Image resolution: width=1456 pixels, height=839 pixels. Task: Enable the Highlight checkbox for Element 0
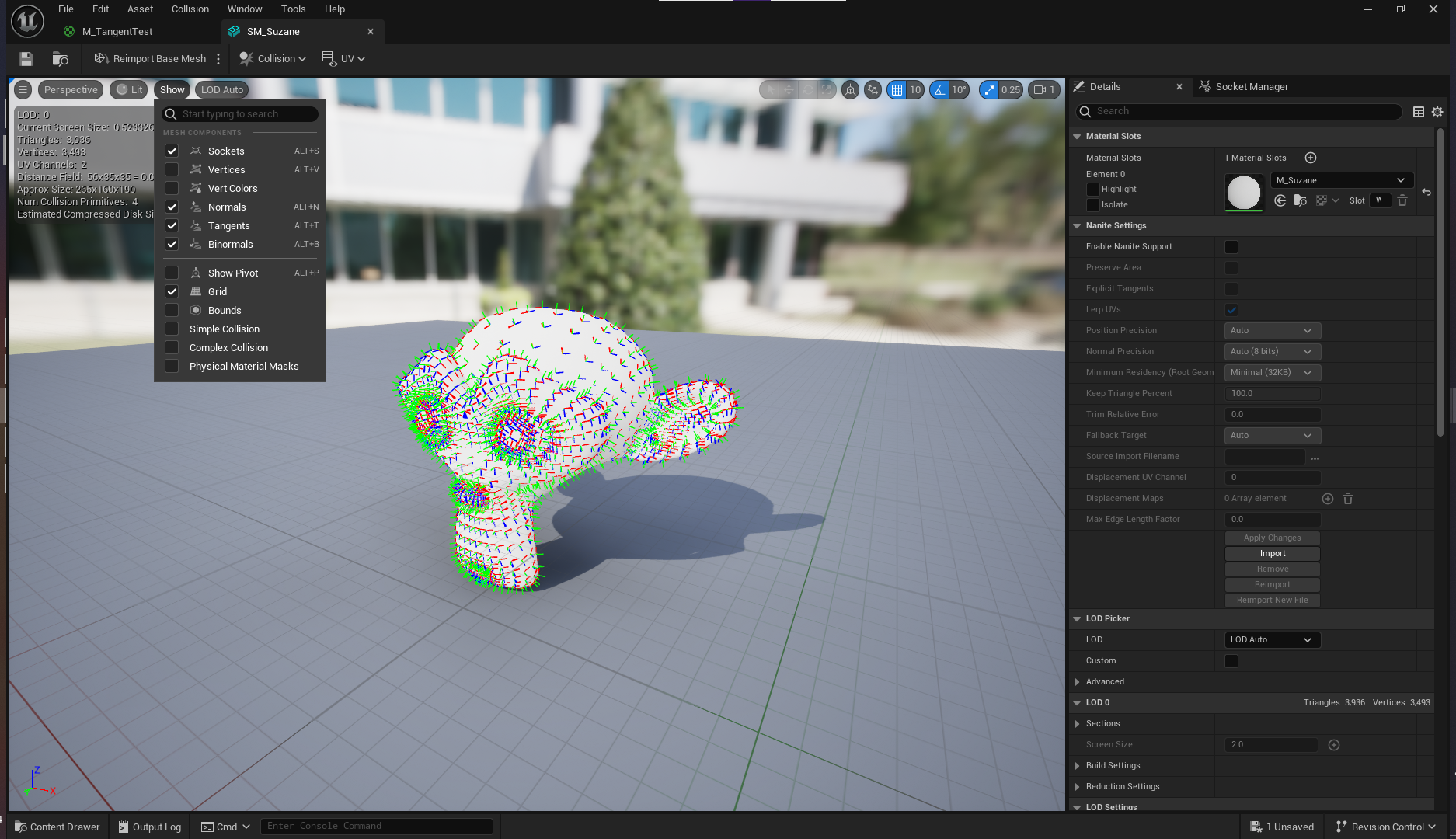click(1093, 190)
